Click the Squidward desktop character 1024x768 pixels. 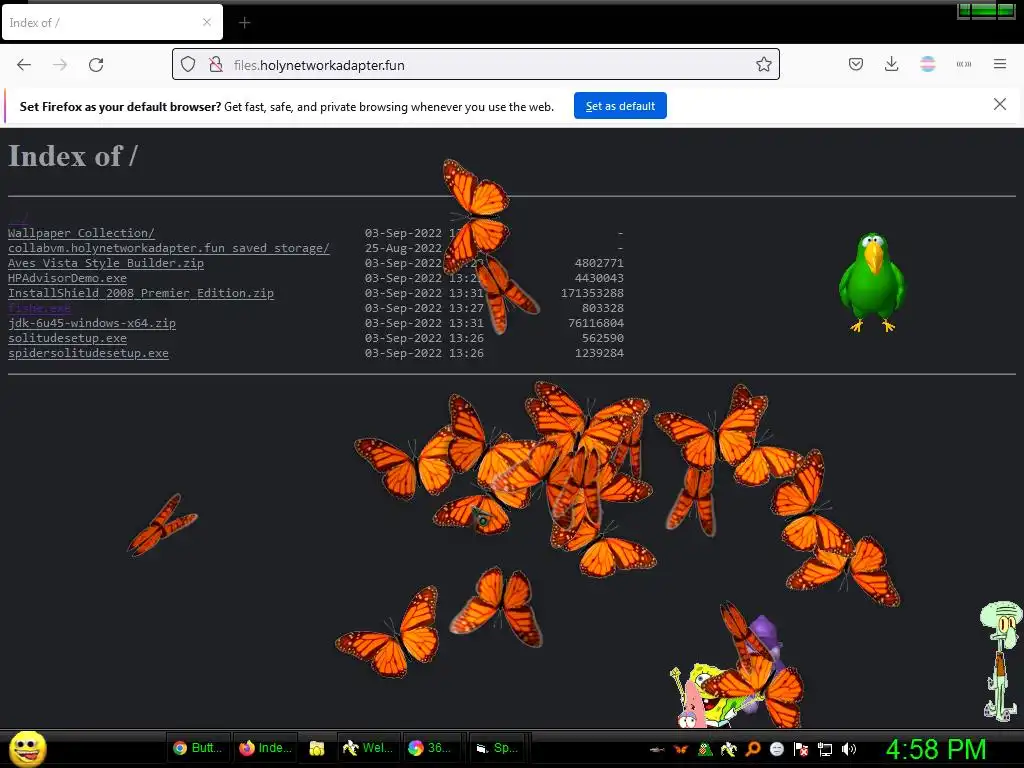(1001, 661)
